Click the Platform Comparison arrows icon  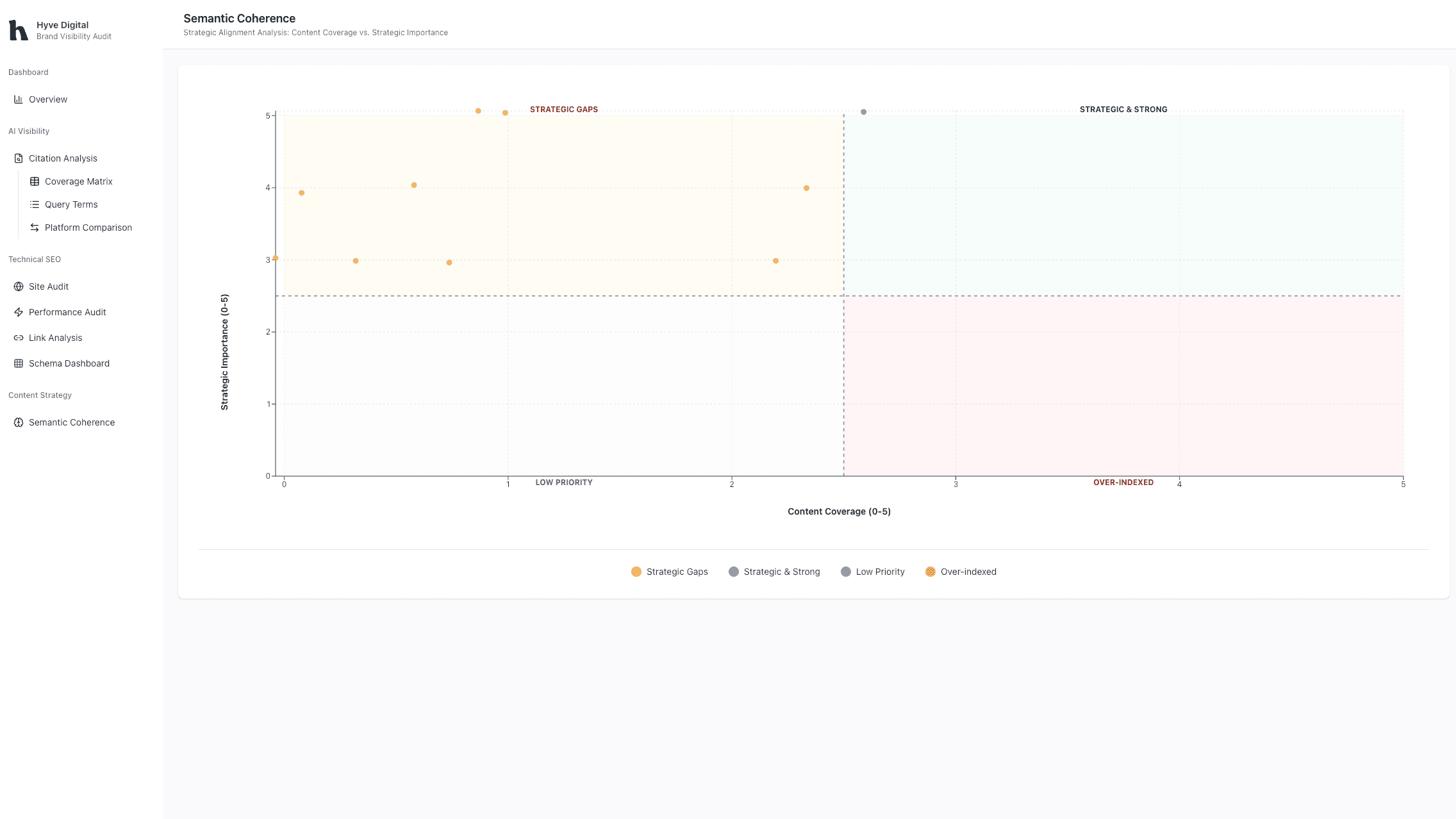(x=35, y=227)
